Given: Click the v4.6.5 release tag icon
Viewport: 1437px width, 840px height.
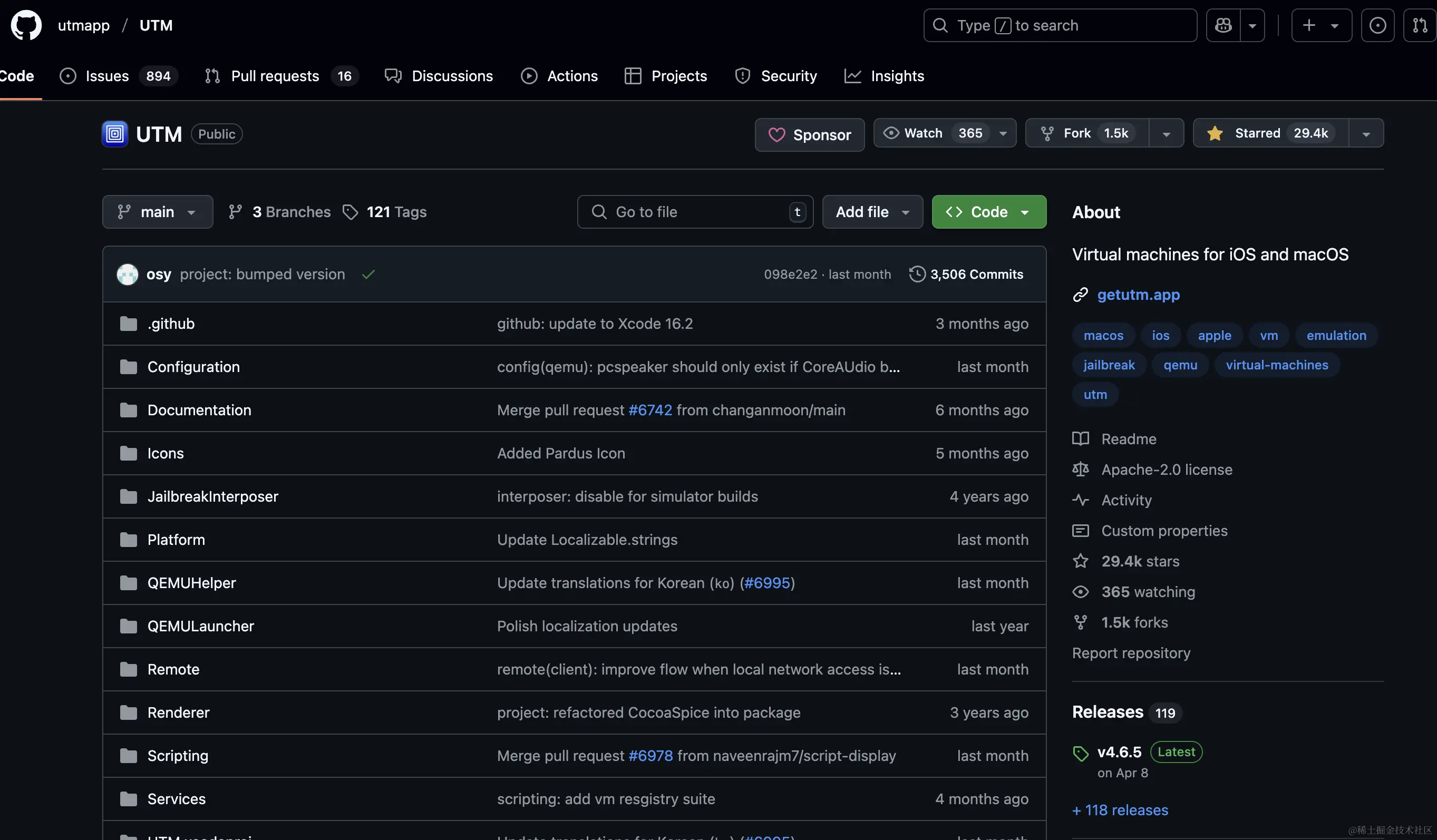Looking at the screenshot, I should [1080, 754].
